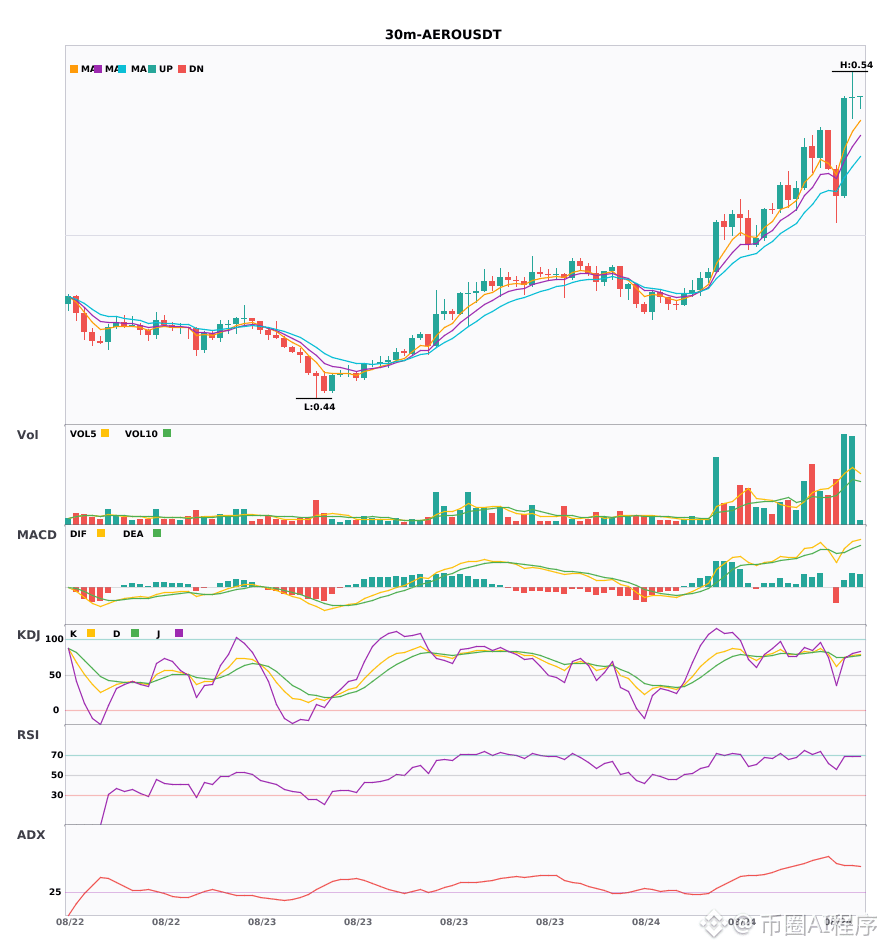Click the cyan MA legend swatch
Viewport: 885px width, 950px height.
122,69
